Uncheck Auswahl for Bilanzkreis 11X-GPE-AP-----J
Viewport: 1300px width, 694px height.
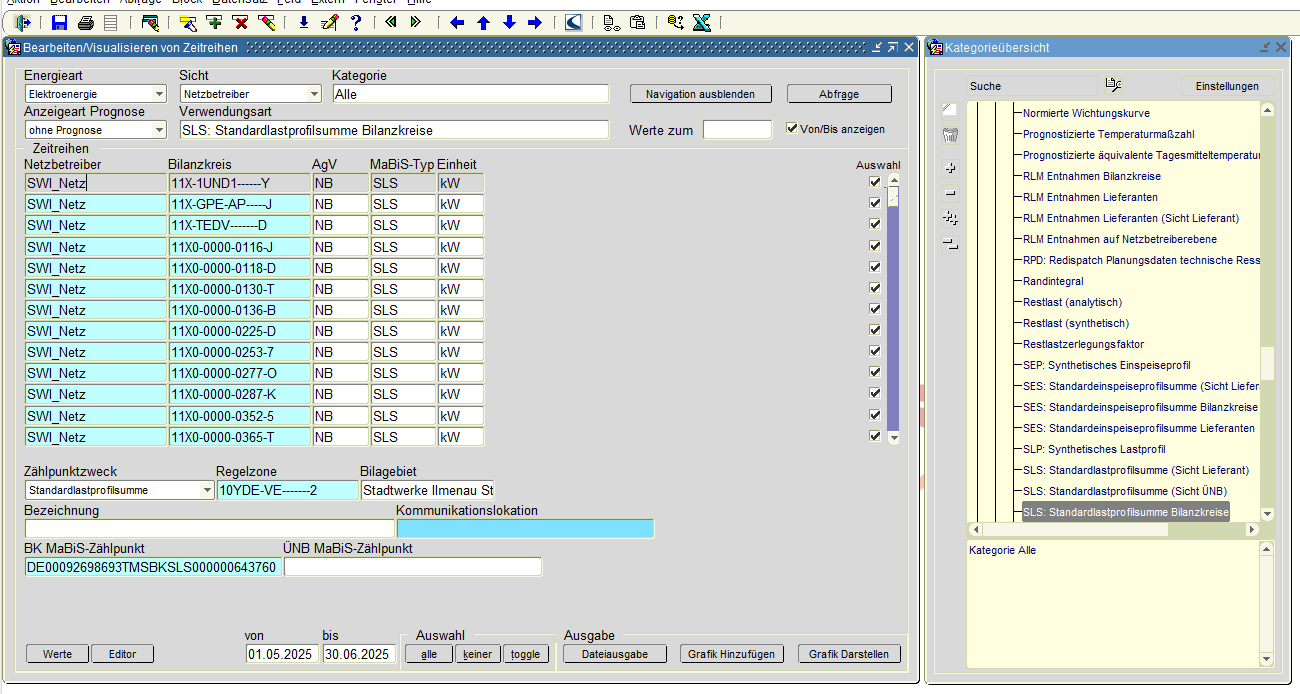point(875,204)
